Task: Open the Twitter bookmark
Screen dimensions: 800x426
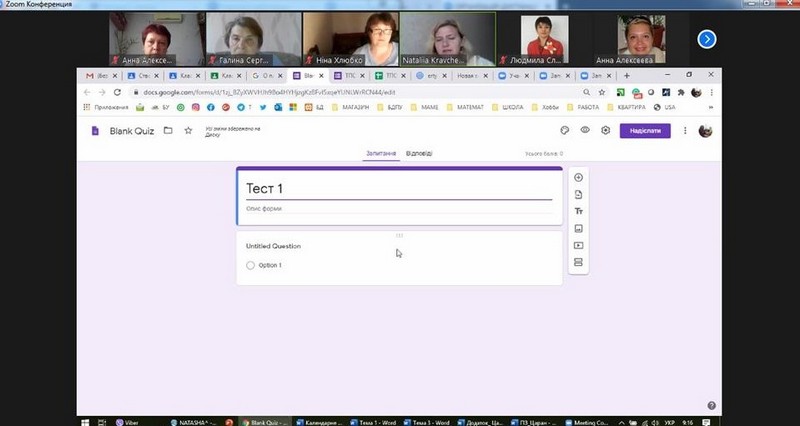Action: (x=263, y=107)
